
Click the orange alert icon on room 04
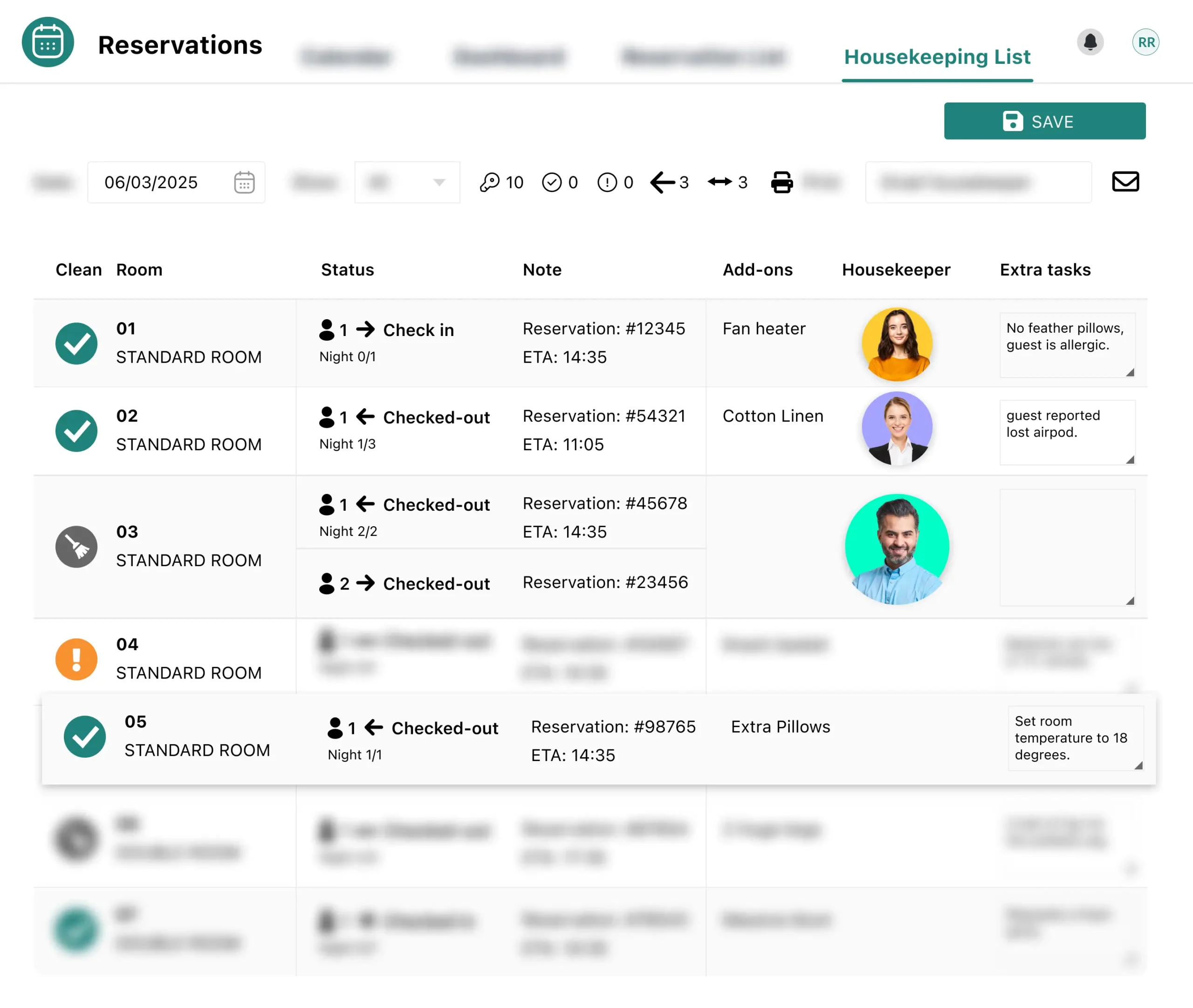(x=76, y=659)
